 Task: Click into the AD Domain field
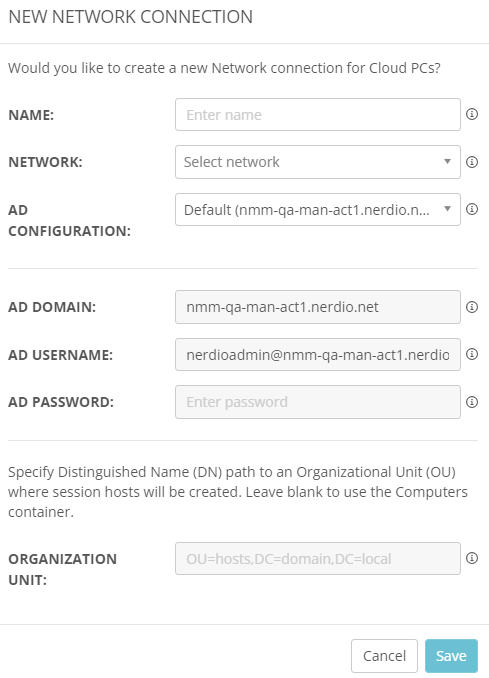click(318, 307)
